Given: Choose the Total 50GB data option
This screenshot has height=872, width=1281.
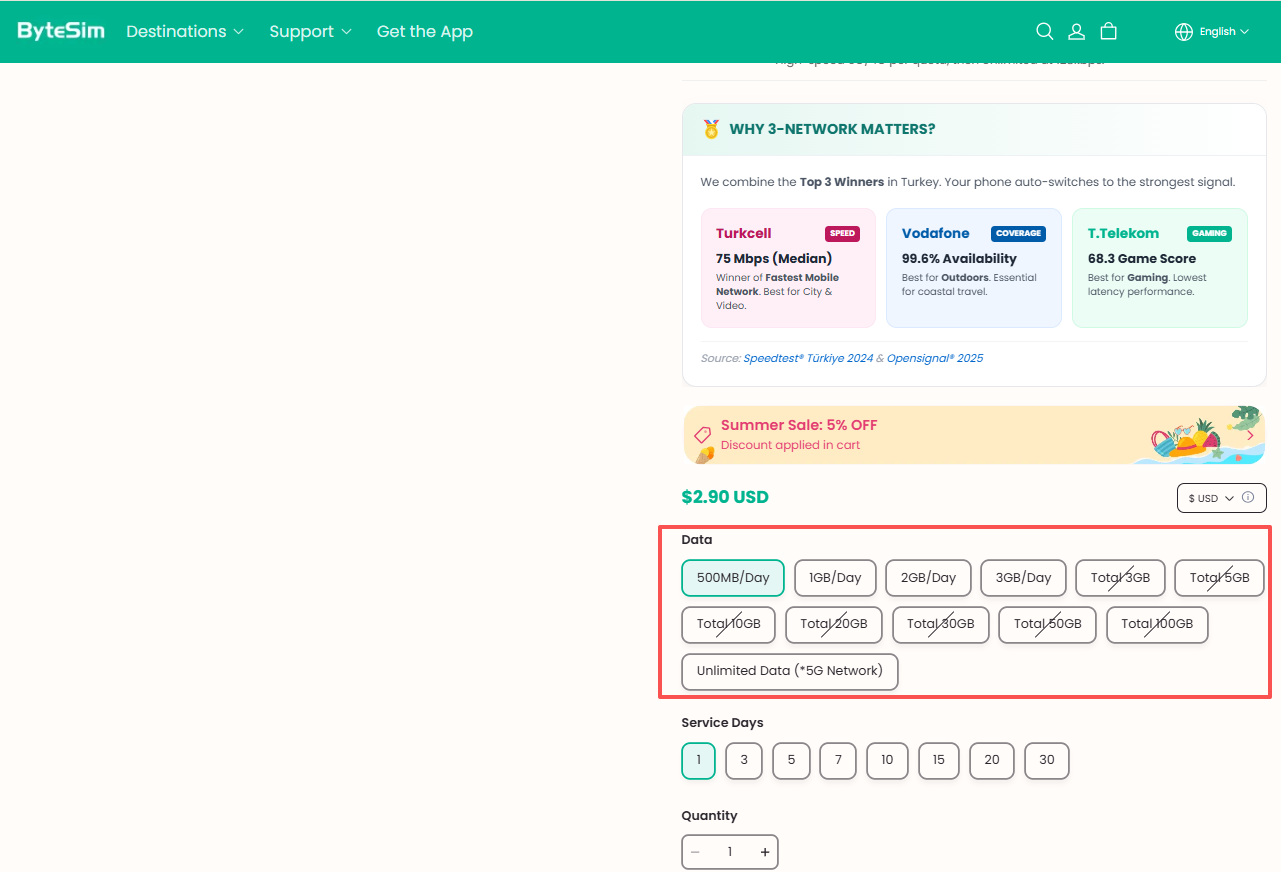Looking at the screenshot, I should 1048,624.
